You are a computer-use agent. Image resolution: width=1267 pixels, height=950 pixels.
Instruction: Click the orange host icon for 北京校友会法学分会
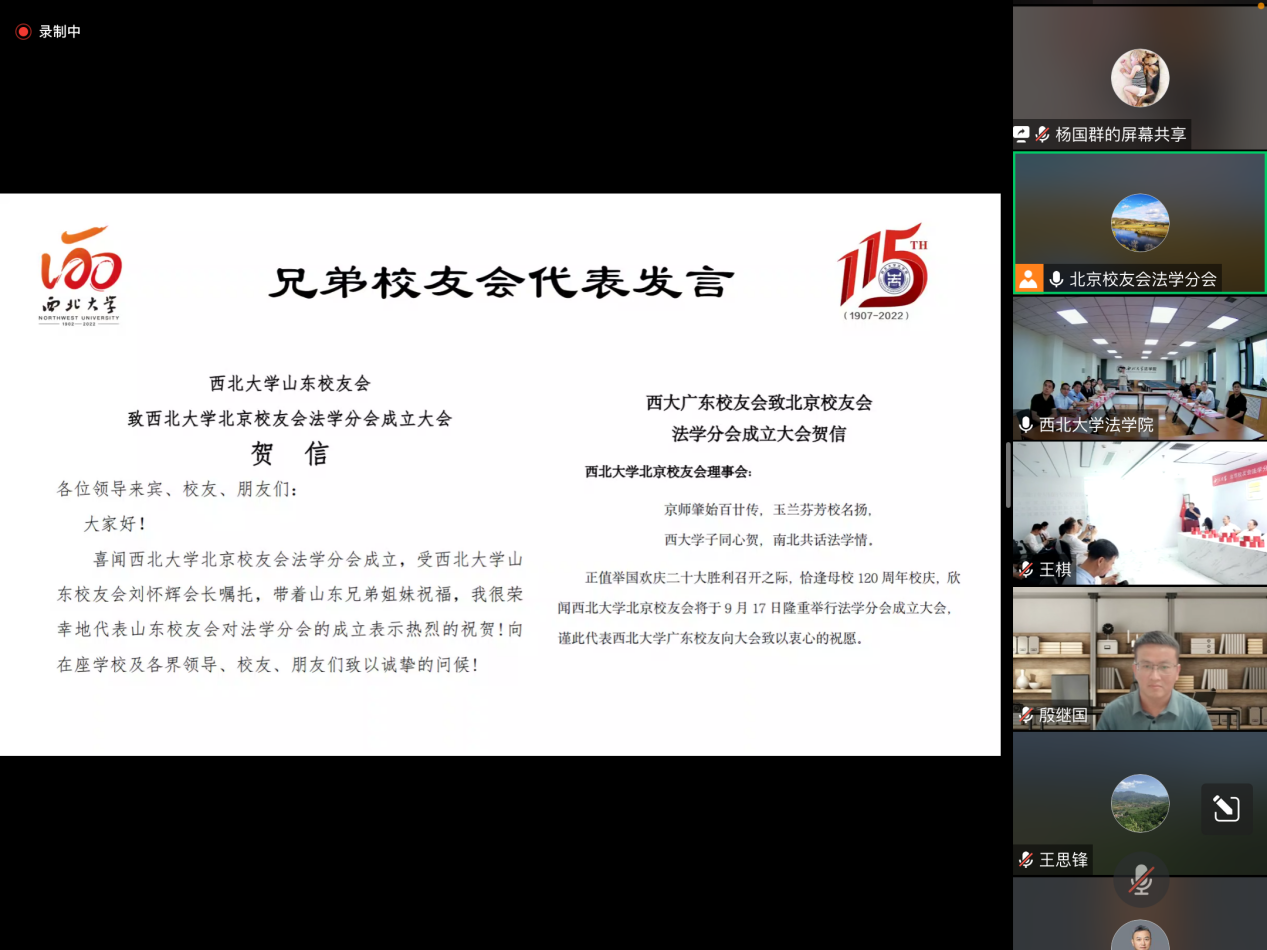point(1028,279)
